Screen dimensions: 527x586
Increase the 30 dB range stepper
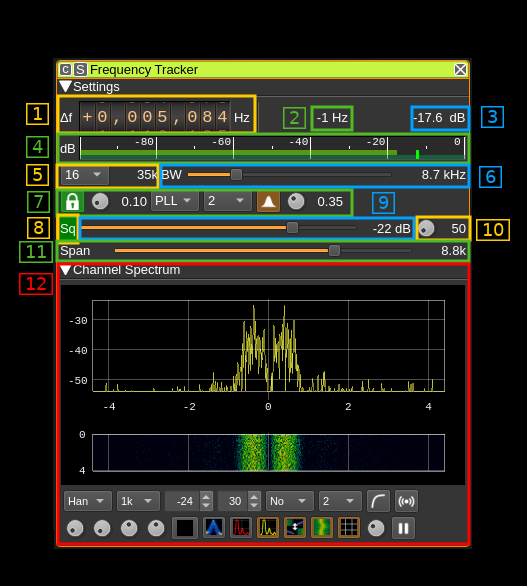click(254, 497)
